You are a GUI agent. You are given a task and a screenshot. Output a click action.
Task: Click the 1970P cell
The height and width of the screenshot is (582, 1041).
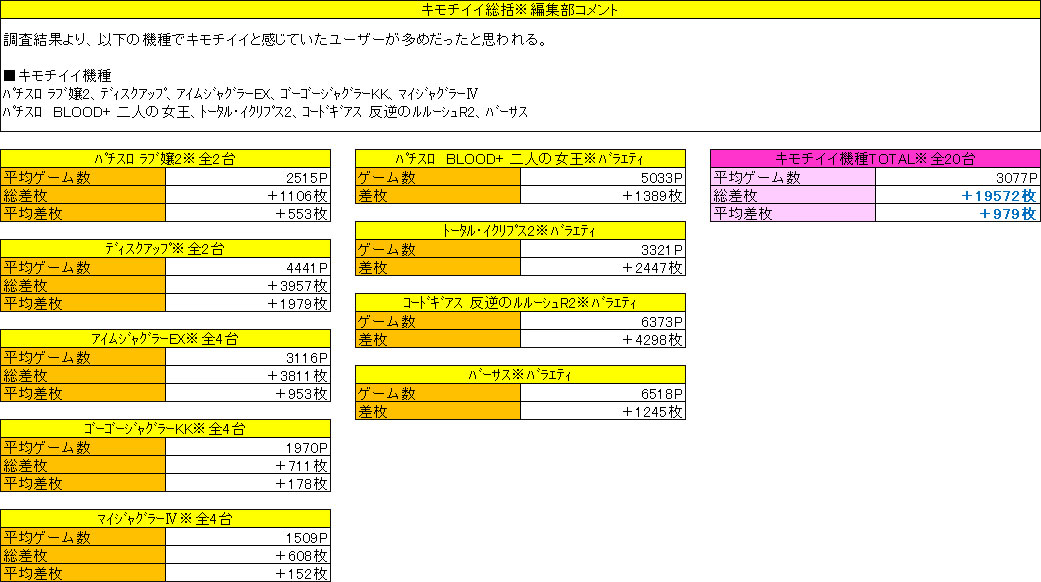[x=248, y=447]
